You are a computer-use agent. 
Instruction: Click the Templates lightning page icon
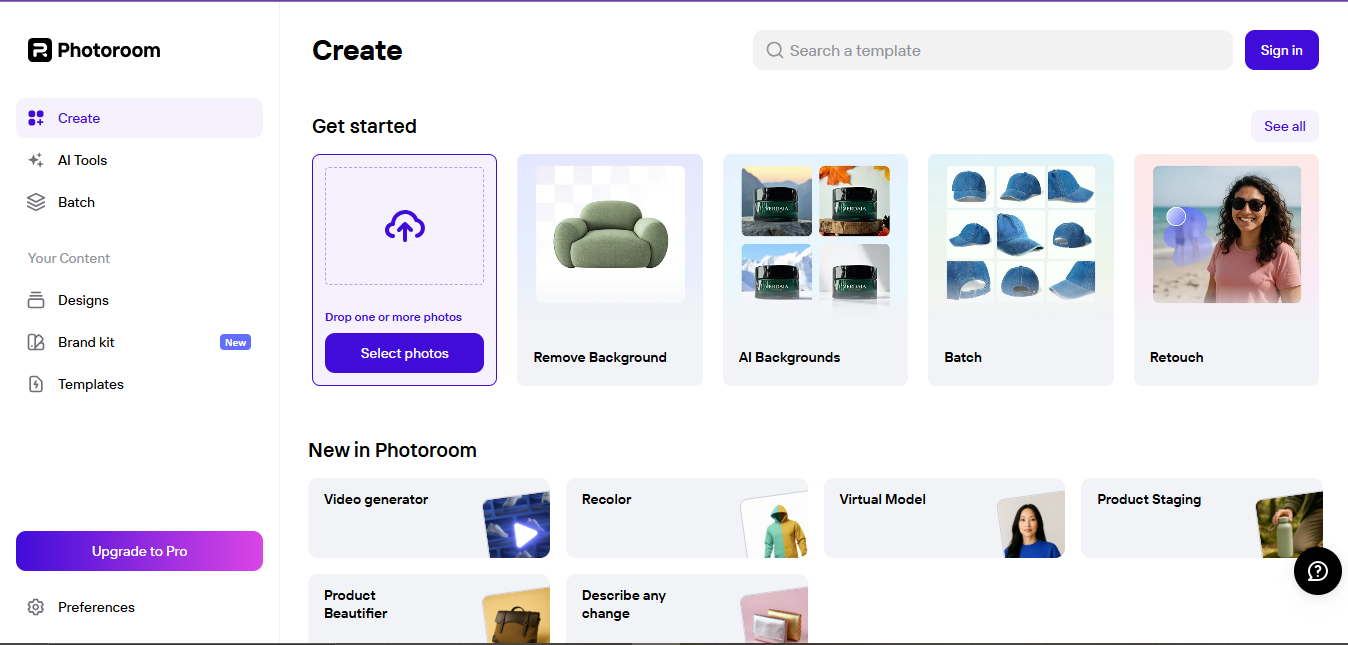pyautogui.click(x=36, y=384)
